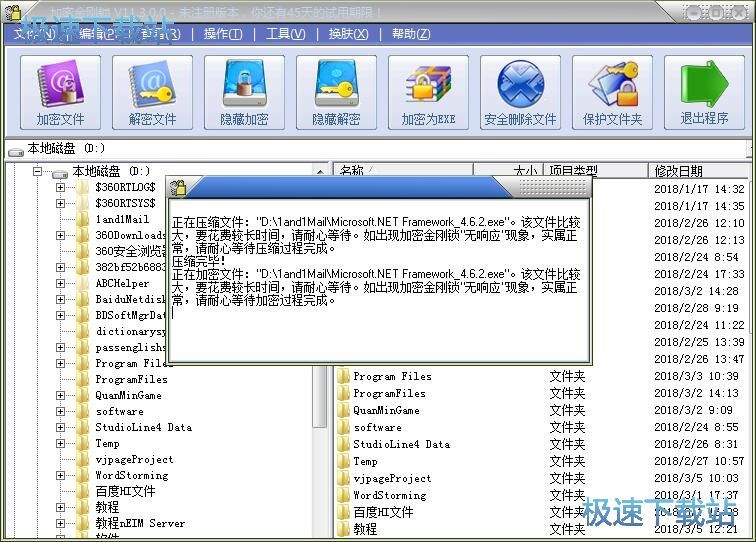Select ProgramFiles row in the file list
The image size is (756, 542).
(389, 393)
